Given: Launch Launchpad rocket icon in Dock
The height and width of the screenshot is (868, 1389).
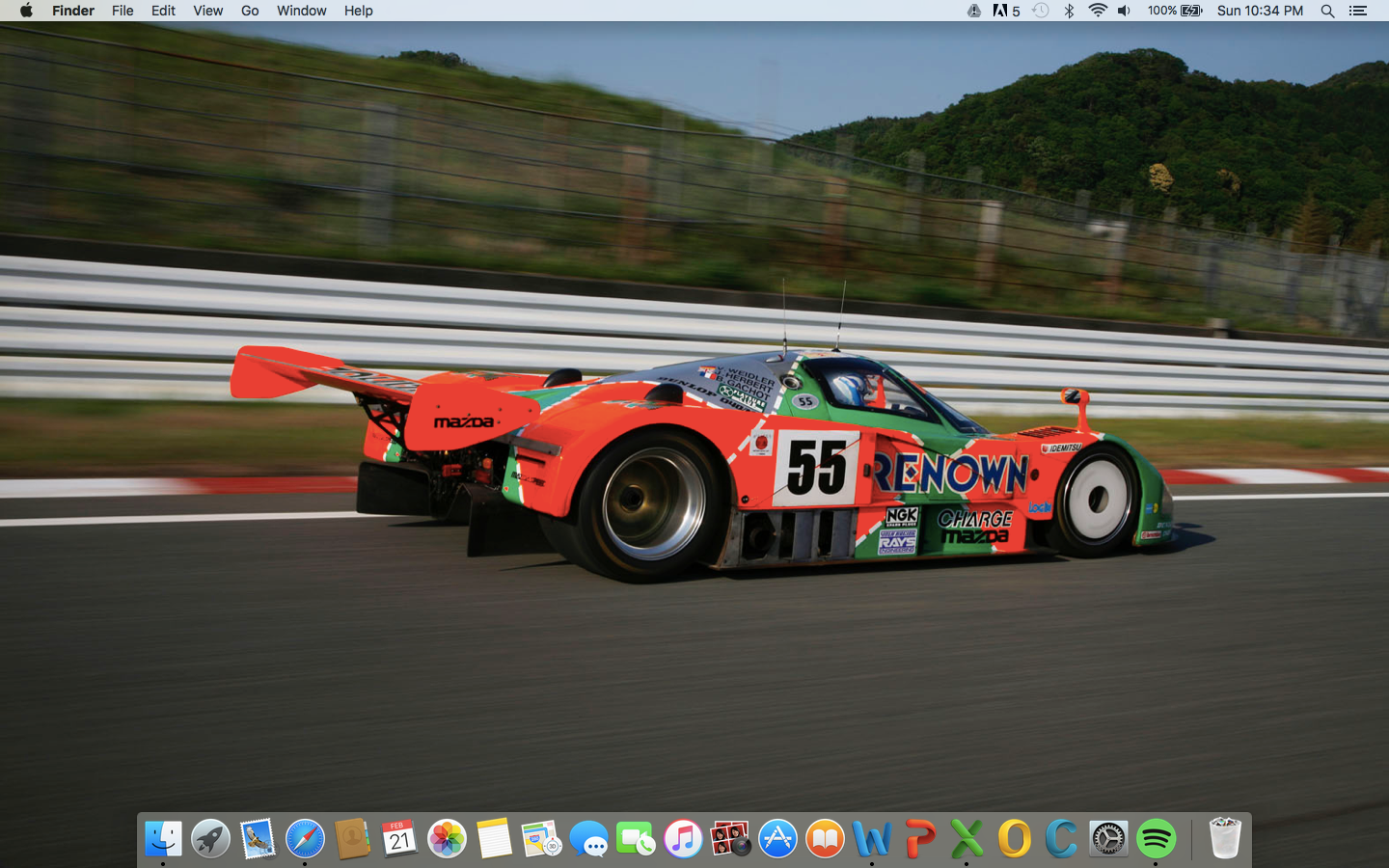Looking at the screenshot, I should tap(210, 839).
